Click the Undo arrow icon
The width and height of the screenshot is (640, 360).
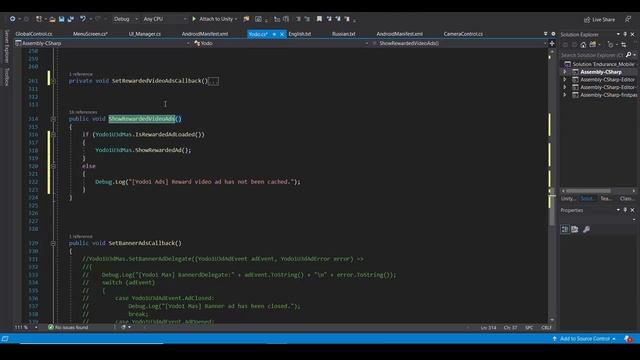(83, 19)
